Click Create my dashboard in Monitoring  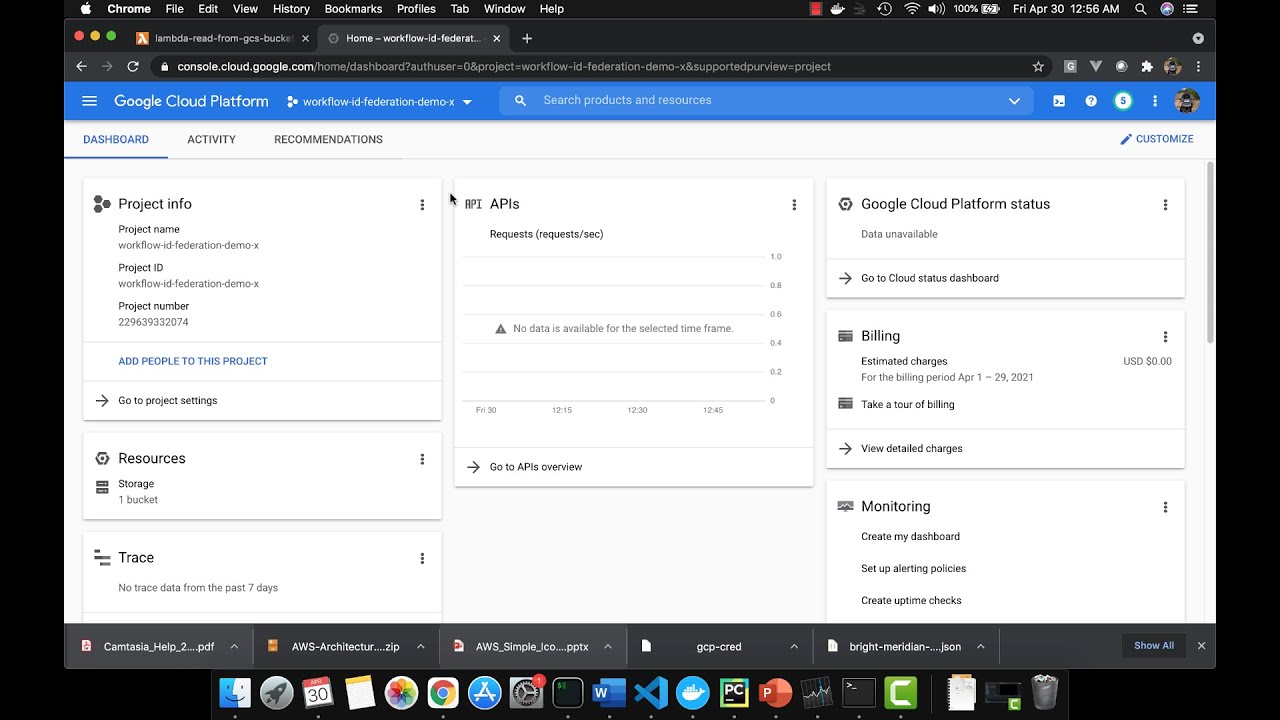click(x=910, y=537)
